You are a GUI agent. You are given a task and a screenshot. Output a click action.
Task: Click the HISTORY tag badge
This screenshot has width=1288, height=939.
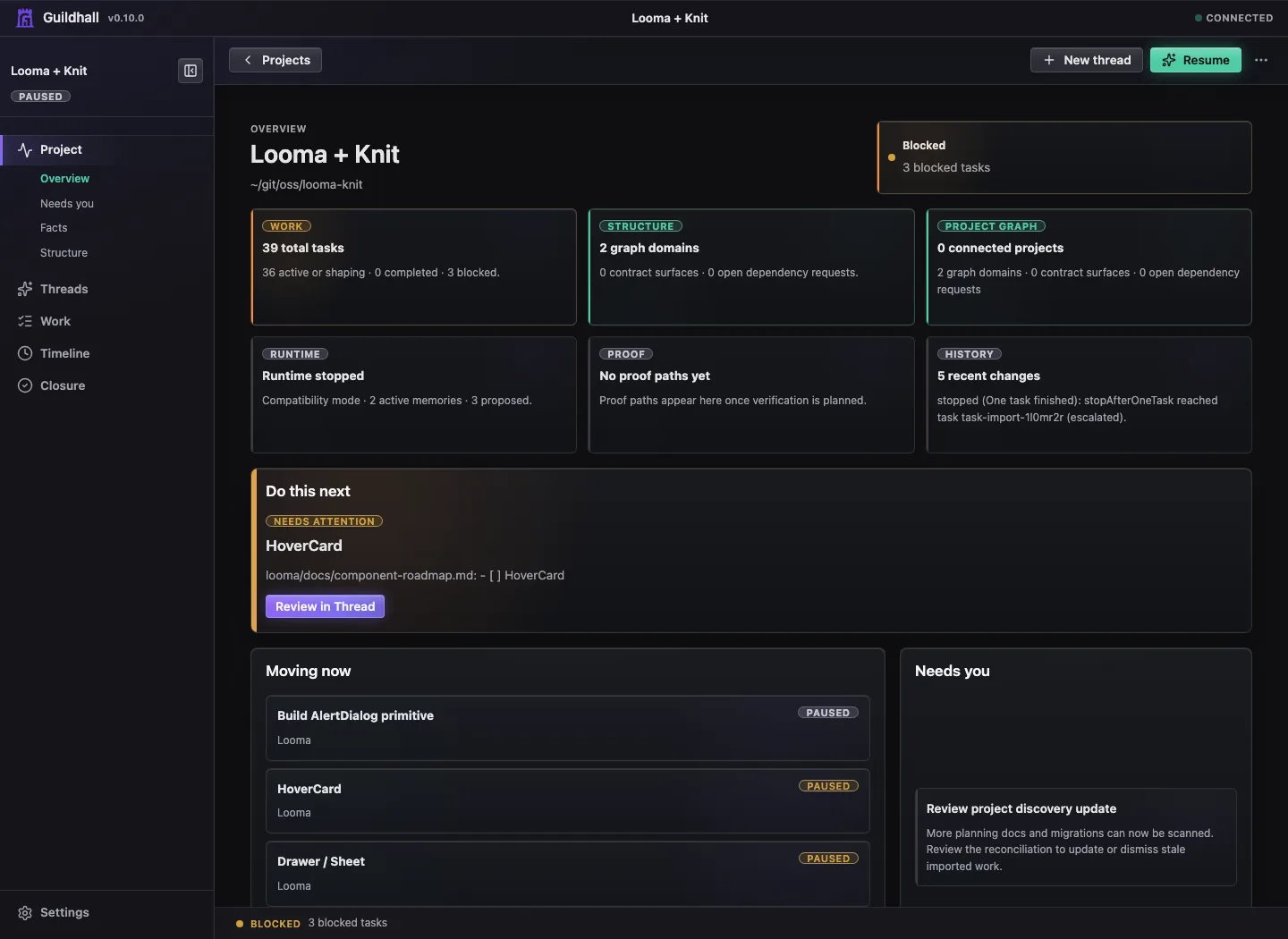(970, 354)
